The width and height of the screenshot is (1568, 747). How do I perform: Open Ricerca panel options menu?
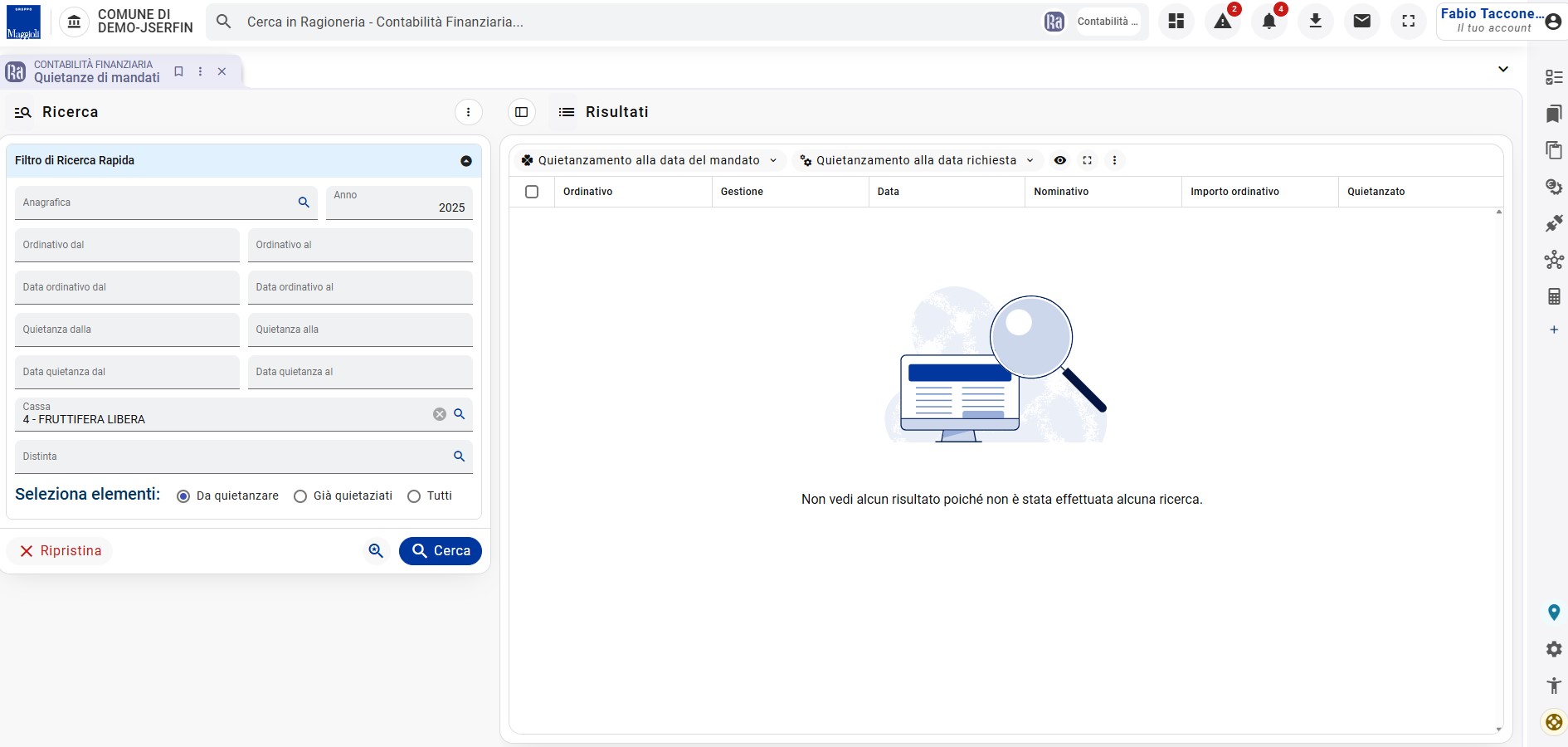pos(469,112)
